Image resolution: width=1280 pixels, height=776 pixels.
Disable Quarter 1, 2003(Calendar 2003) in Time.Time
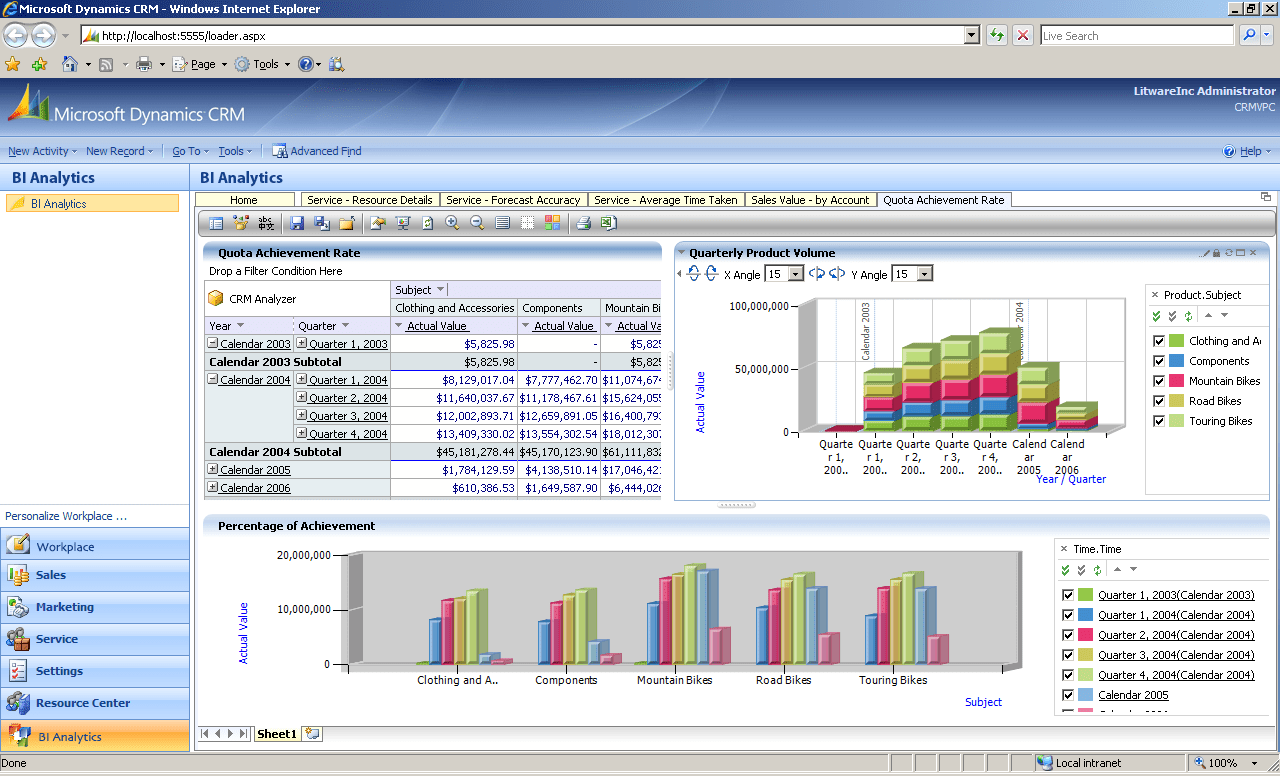(1067, 594)
